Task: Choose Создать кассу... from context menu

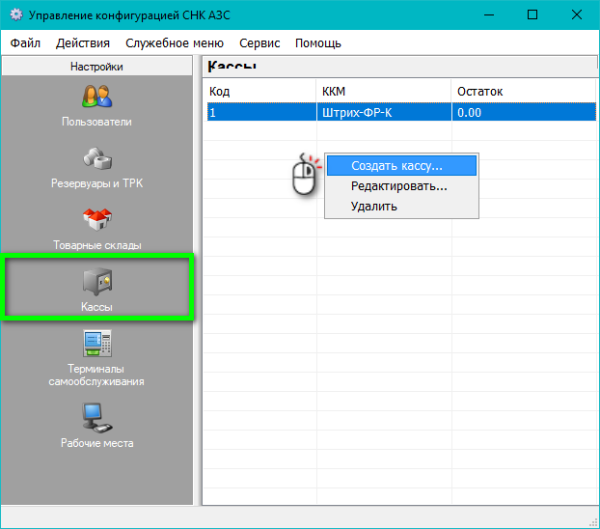Action: [x=396, y=166]
